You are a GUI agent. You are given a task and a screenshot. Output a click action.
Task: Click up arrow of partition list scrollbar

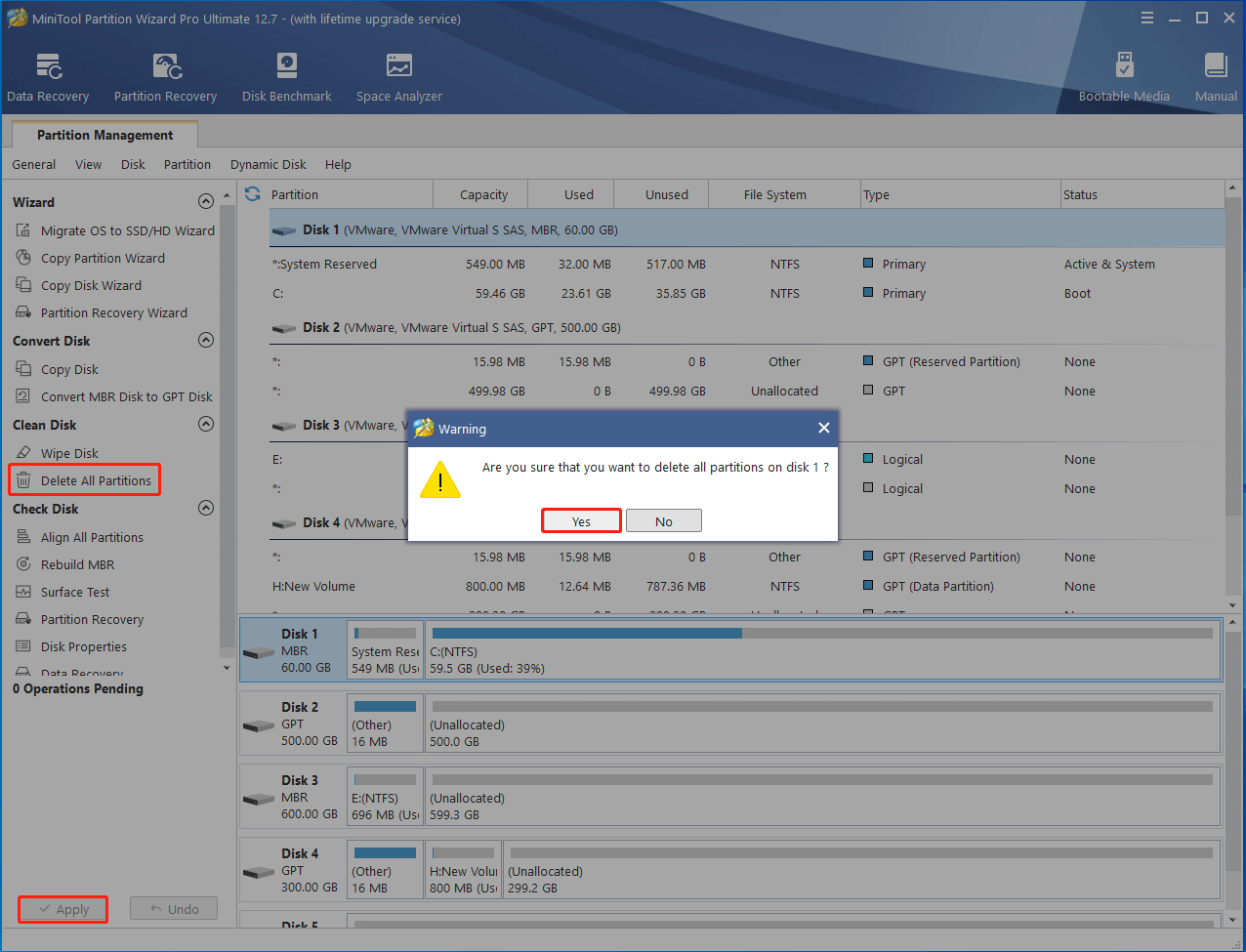coord(1233,189)
